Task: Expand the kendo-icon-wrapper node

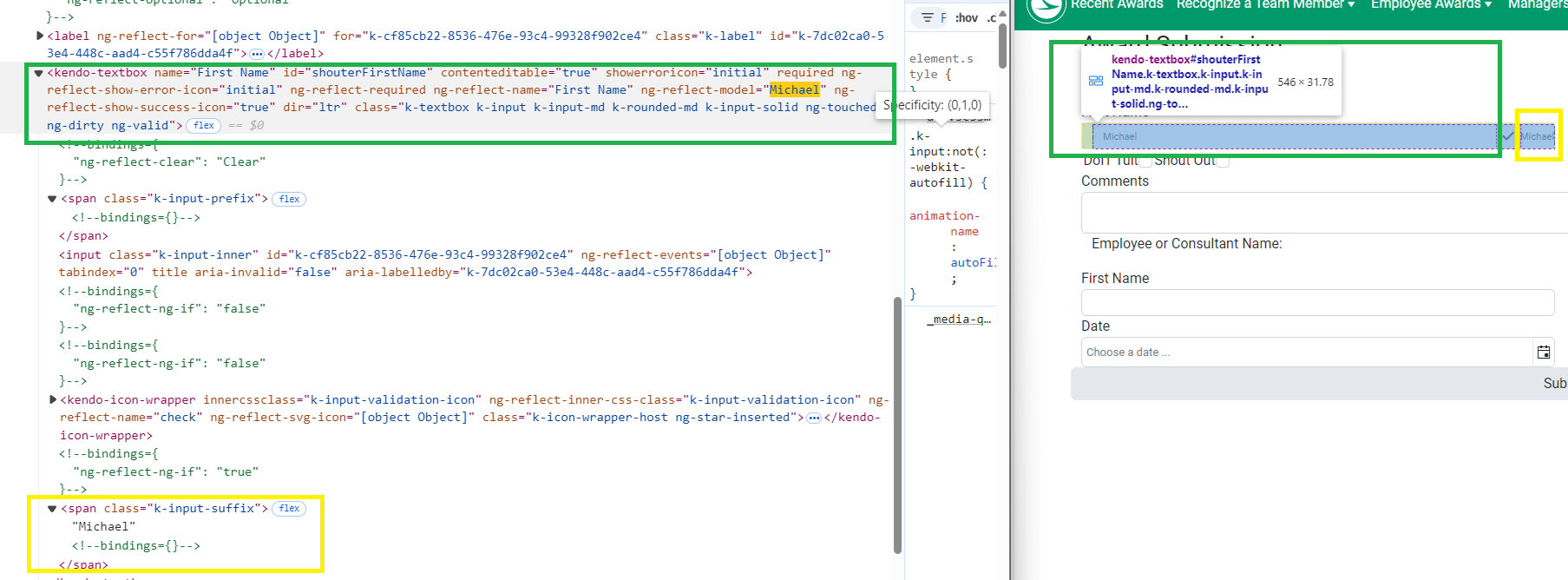Action: click(x=53, y=400)
